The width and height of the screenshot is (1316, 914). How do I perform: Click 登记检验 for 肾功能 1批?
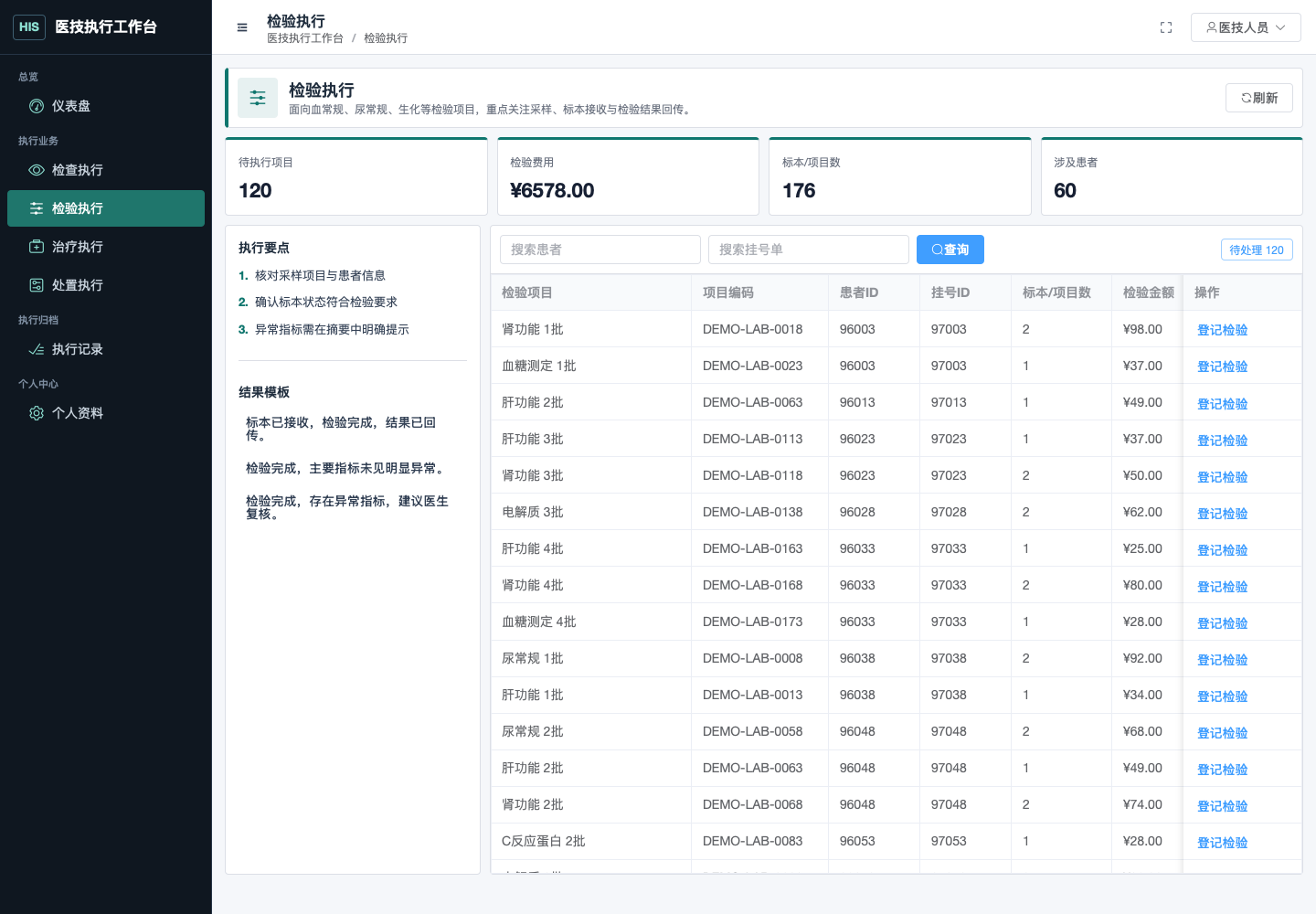(1223, 330)
